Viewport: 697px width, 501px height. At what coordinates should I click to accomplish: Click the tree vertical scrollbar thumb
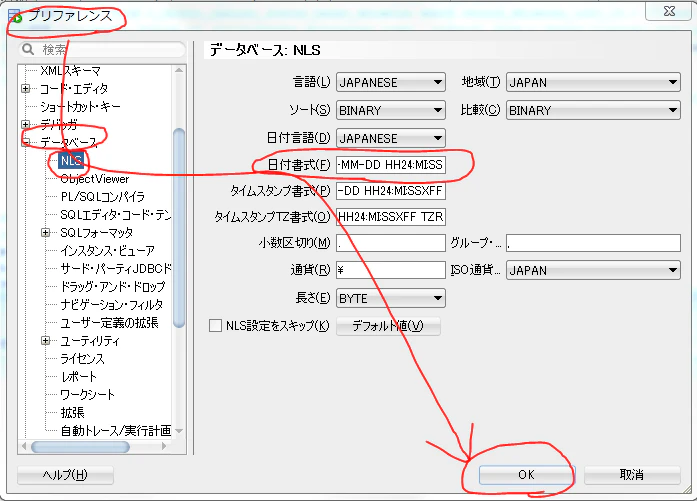point(179,228)
